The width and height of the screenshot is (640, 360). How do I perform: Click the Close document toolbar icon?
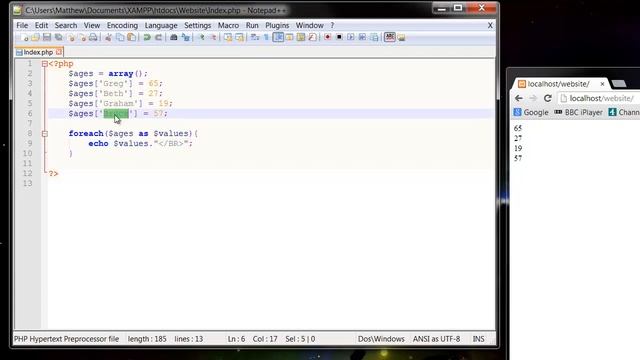point(72,38)
